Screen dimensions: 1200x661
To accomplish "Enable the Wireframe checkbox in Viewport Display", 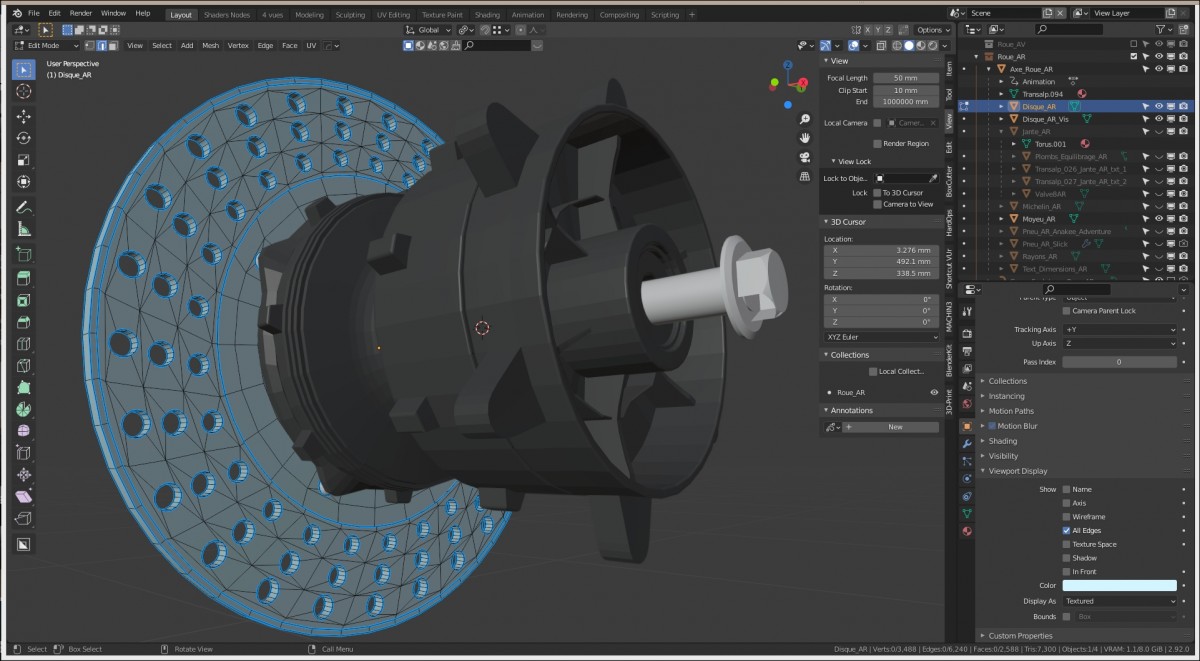I will pyautogui.click(x=1066, y=517).
